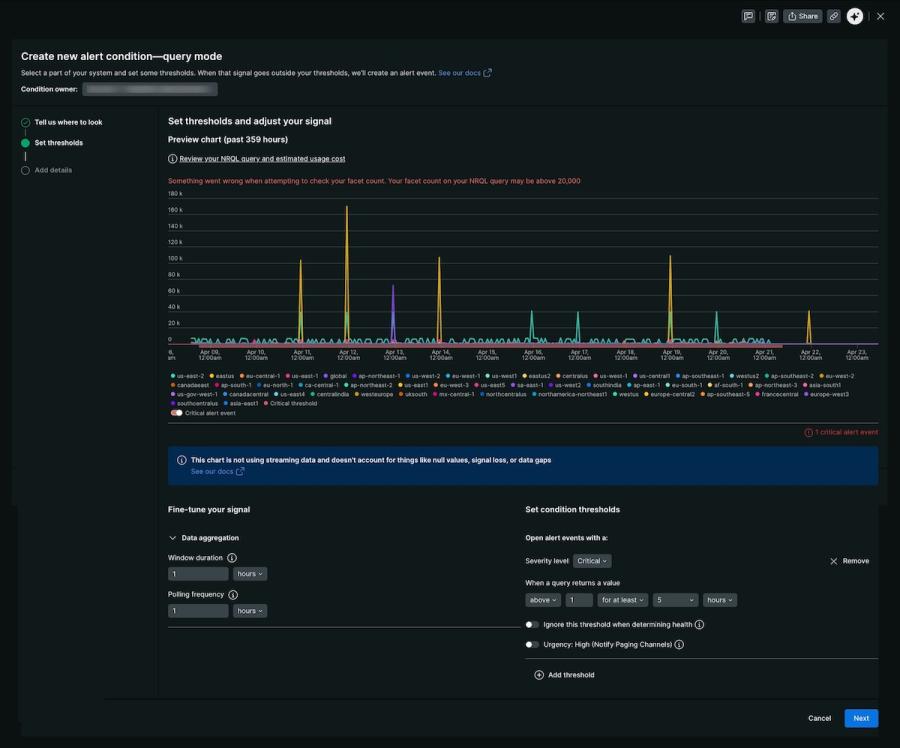Open the for at least dropdown
This screenshot has height=748, width=900.
pyautogui.click(x=622, y=600)
